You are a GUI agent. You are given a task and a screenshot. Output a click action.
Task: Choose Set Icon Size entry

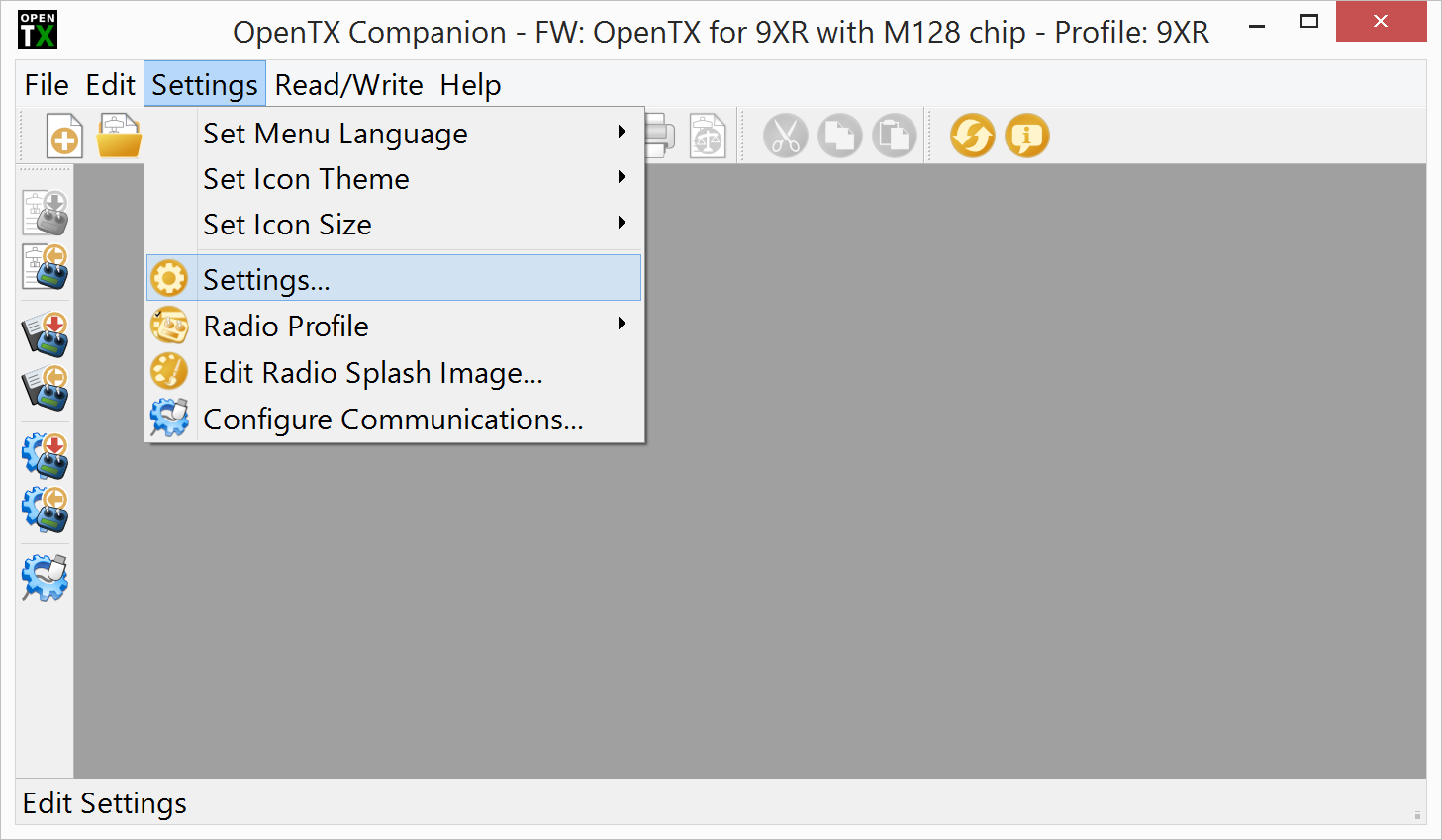click(x=394, y=224)
